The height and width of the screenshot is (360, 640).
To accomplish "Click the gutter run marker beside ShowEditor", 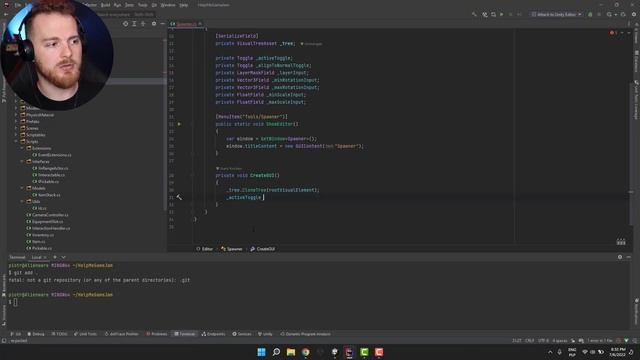I will pyautogui.click(x=179, y=124).
